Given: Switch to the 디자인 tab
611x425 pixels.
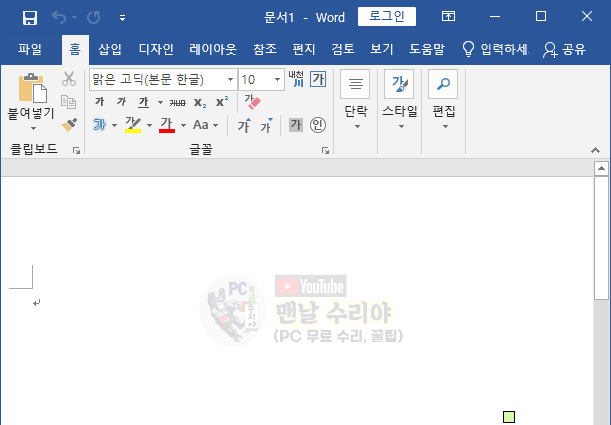Looking at the screenshot, I should (x=156, y=49).
